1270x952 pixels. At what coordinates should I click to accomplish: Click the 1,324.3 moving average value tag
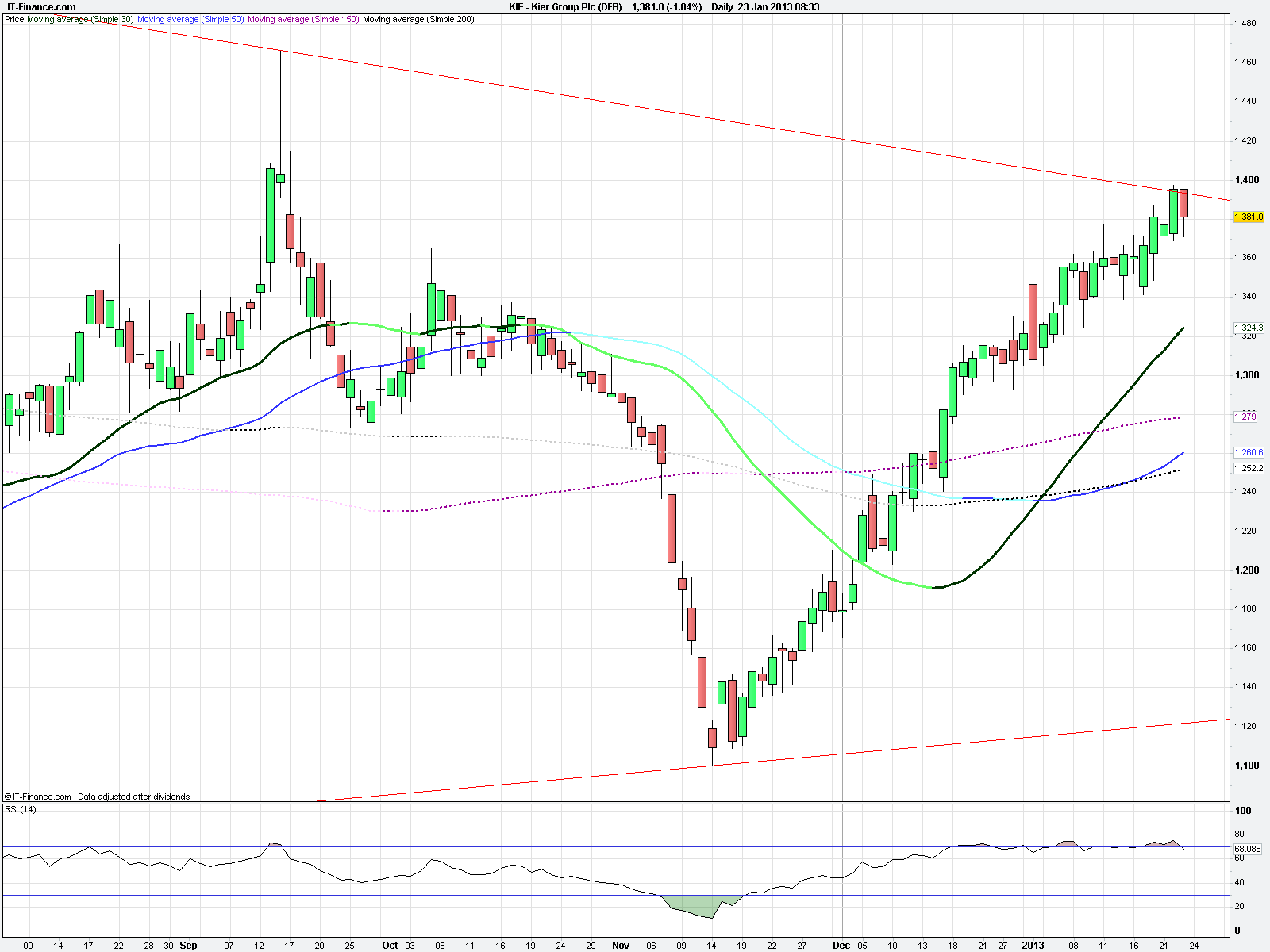1249,328
